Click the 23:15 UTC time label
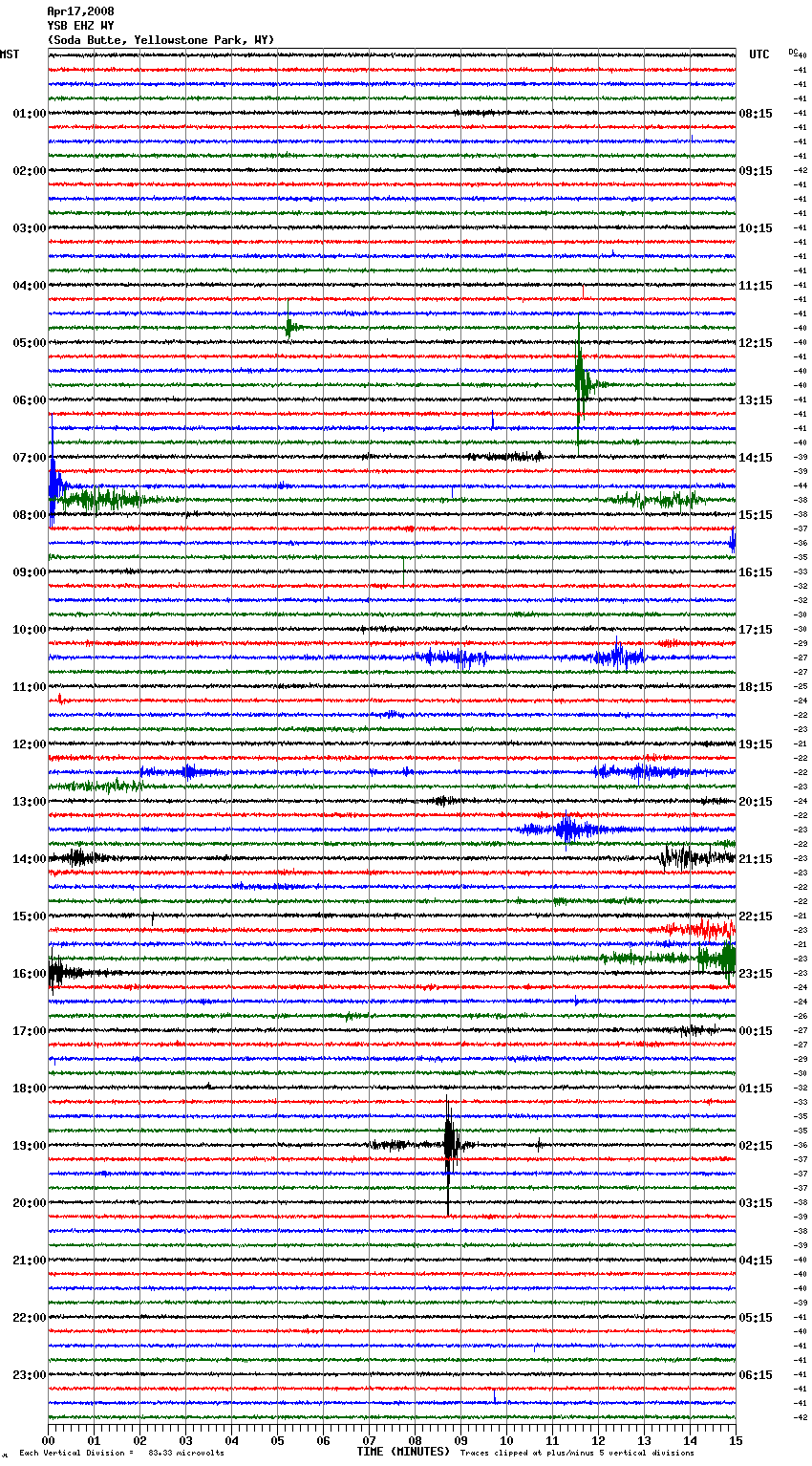812x1466 pixels. (756, 974)
